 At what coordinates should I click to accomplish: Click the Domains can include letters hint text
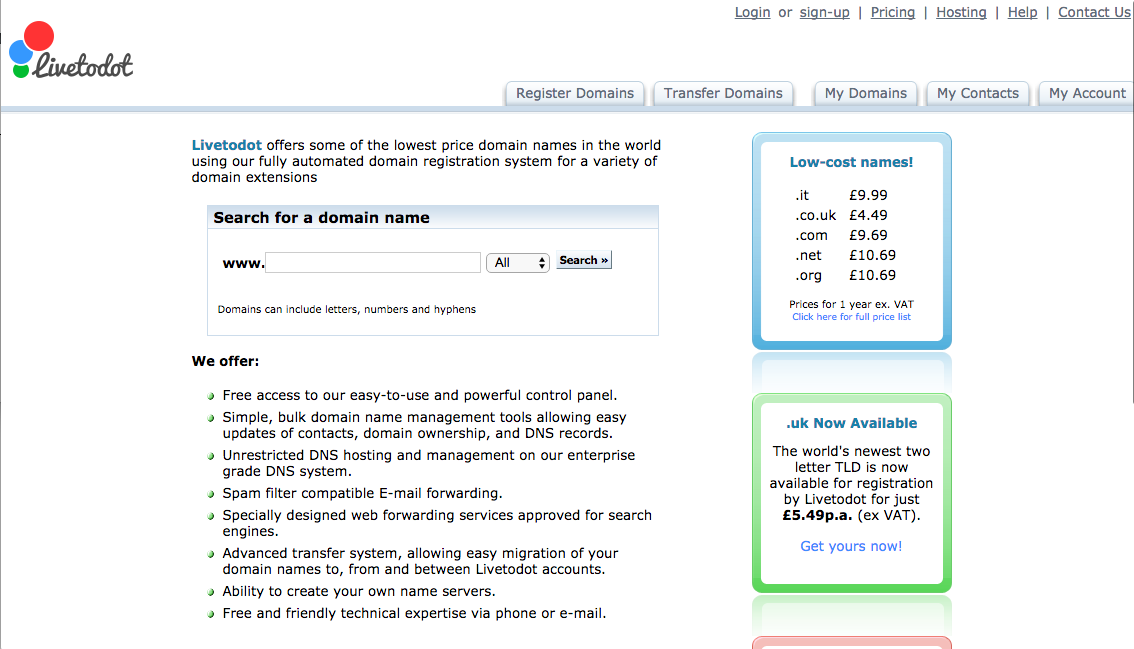coord(346,310)
